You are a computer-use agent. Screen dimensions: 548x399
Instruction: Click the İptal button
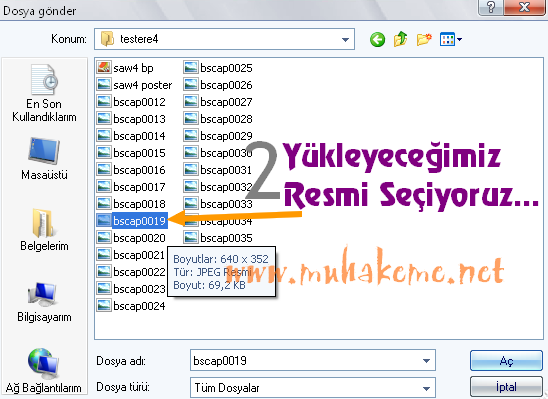[x=506, y=387]
